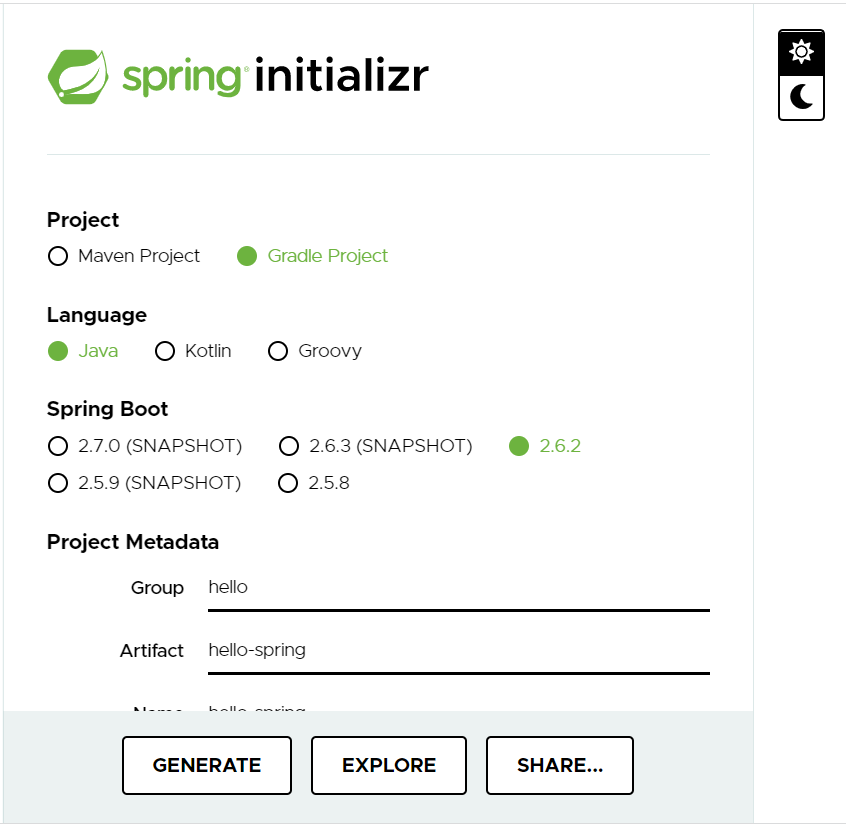This screenshot has width=846, height=830.
Task: Click the Artifact input field
Action: click(x=458, y=651)
